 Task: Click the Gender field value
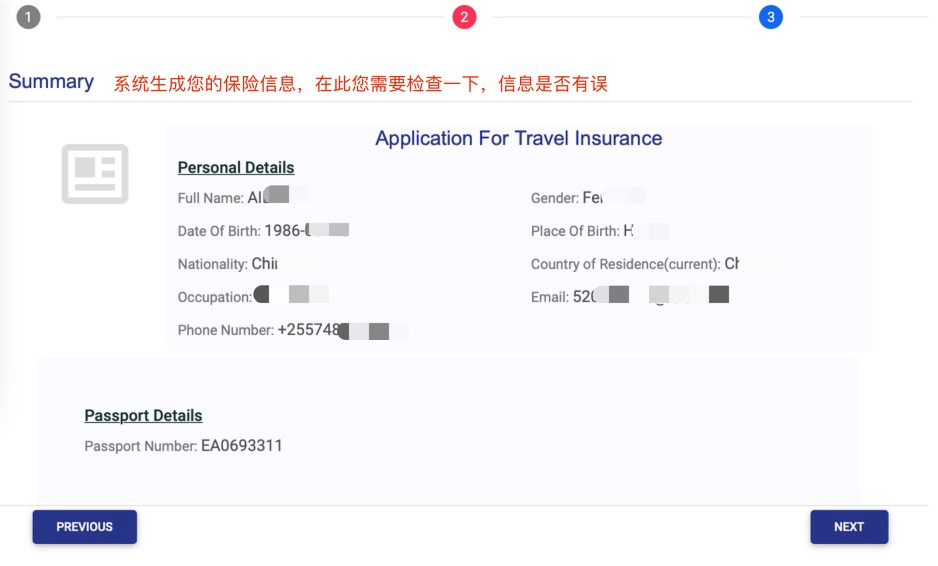(x=612, y=198)
